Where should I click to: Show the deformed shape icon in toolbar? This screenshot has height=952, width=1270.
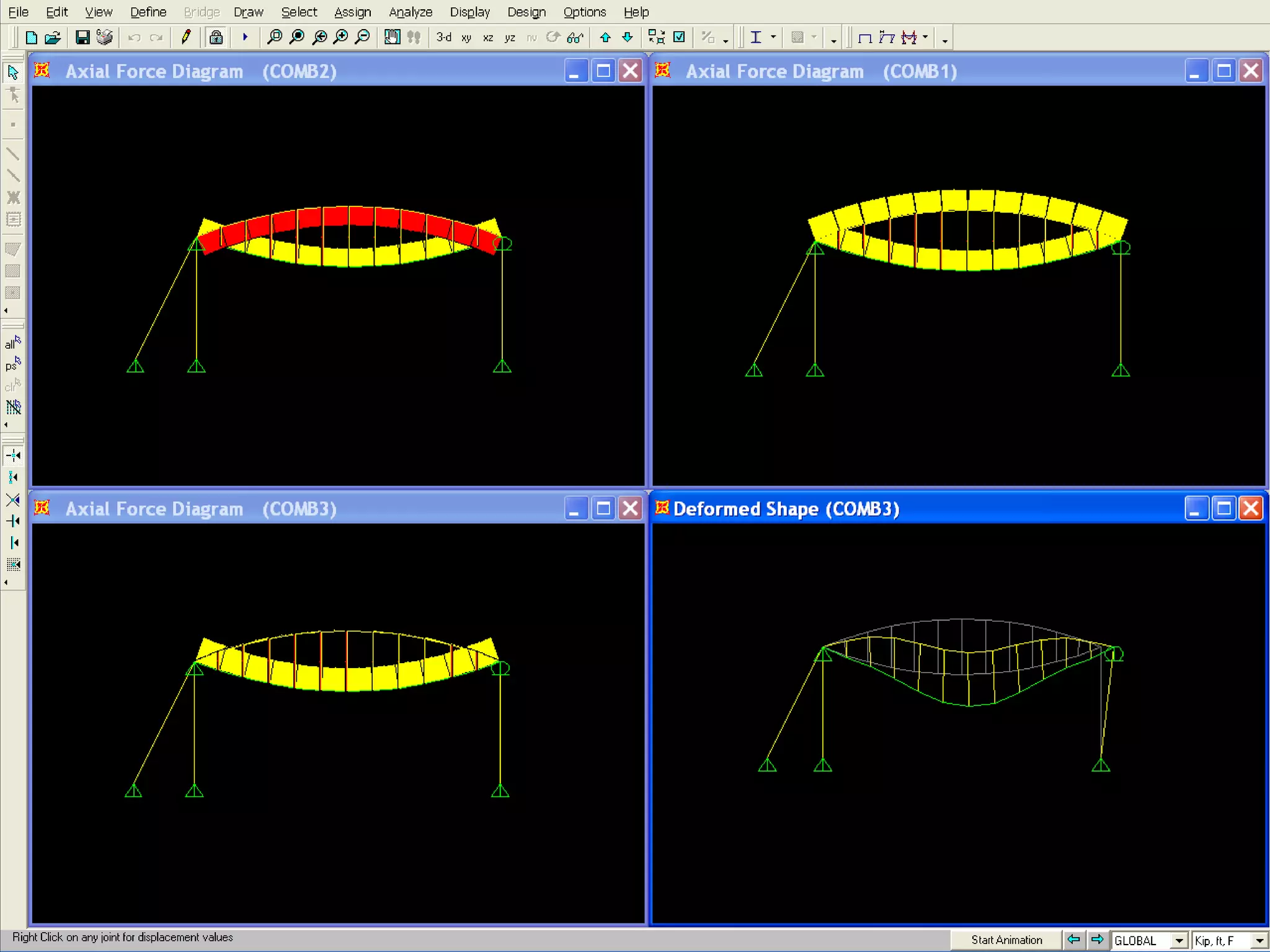[x=887, y=38]
